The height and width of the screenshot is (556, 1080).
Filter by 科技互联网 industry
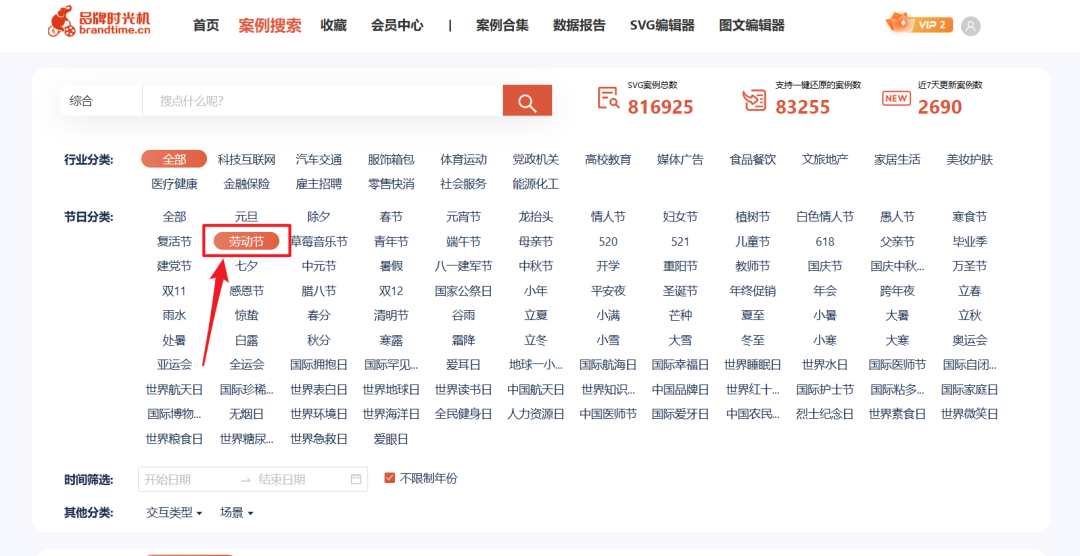(247, 160)
